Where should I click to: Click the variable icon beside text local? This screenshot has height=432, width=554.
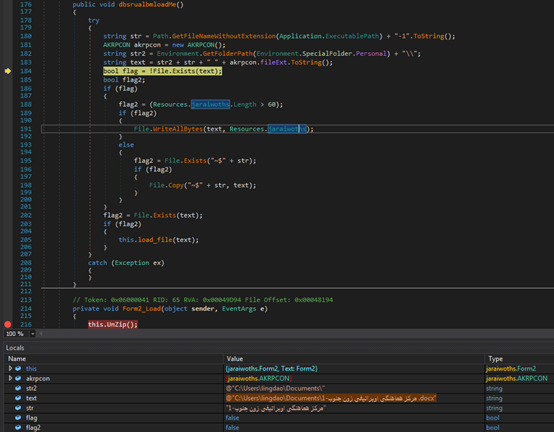coord(18,398)
